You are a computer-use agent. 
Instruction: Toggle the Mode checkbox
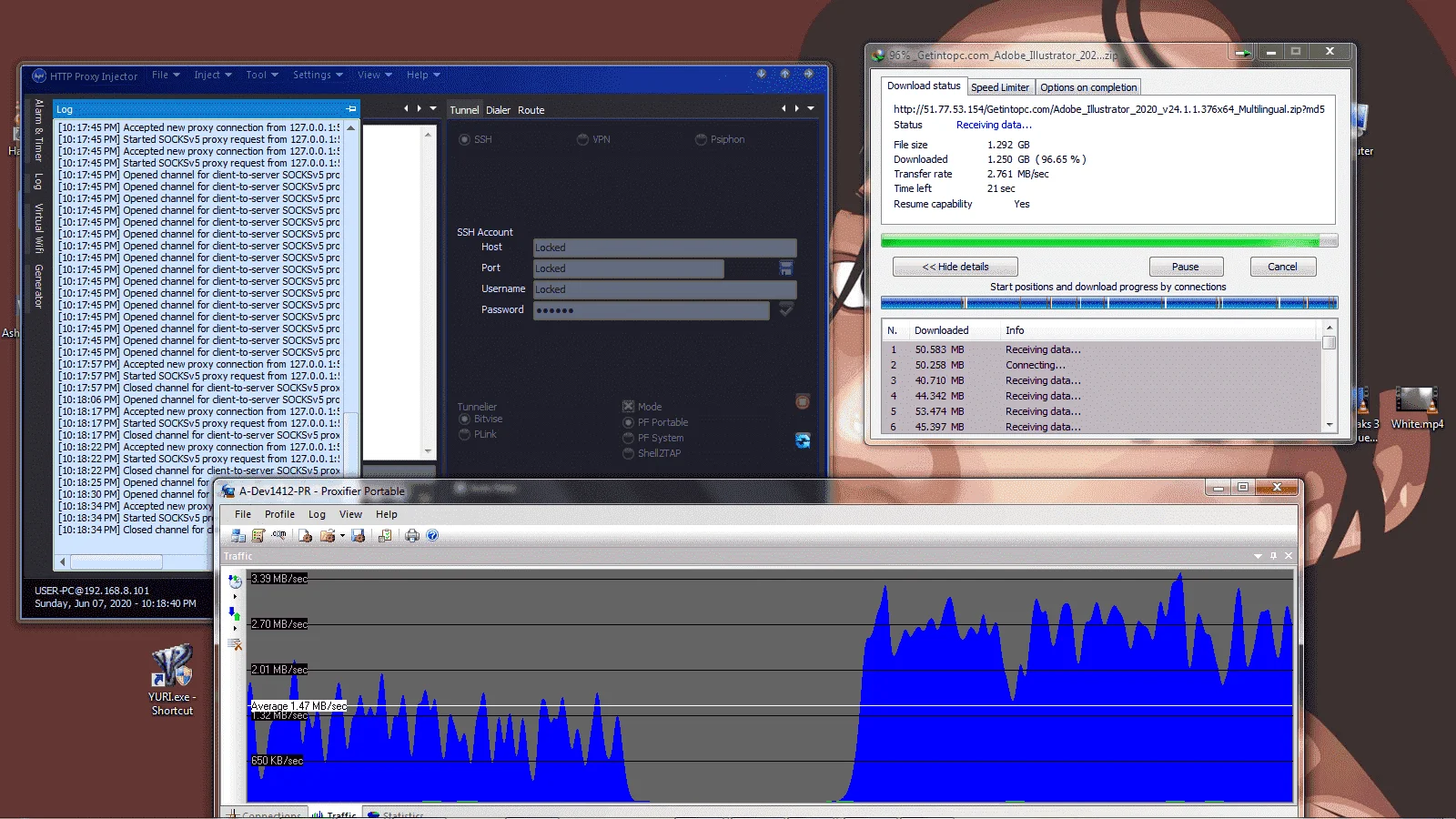coord(628,407)
